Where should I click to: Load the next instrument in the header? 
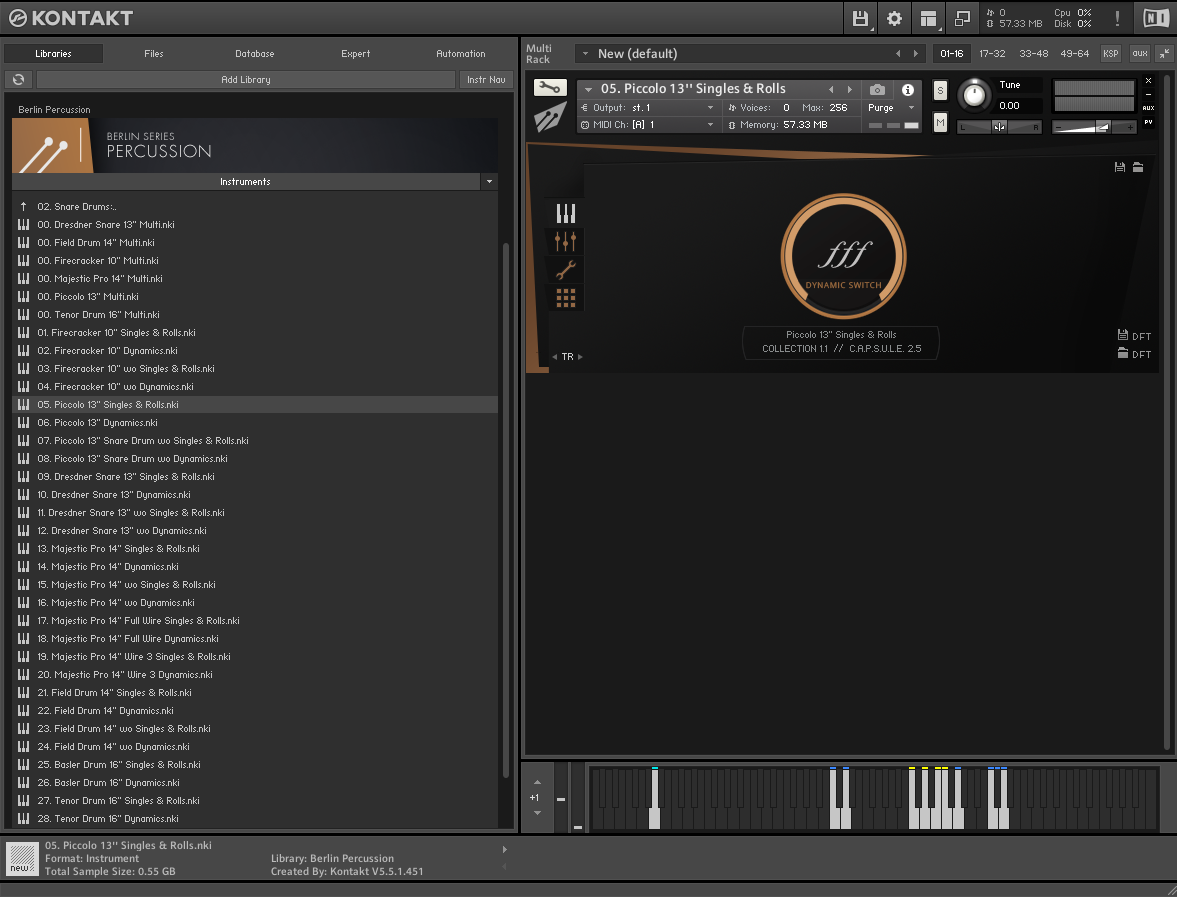(x=850, y=89)
